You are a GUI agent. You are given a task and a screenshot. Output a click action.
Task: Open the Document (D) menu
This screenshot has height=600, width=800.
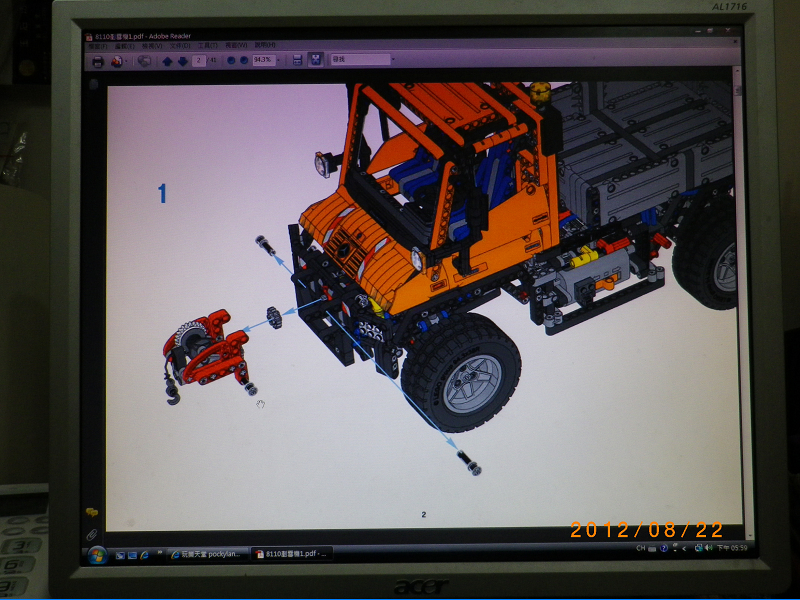click(180, 46)
